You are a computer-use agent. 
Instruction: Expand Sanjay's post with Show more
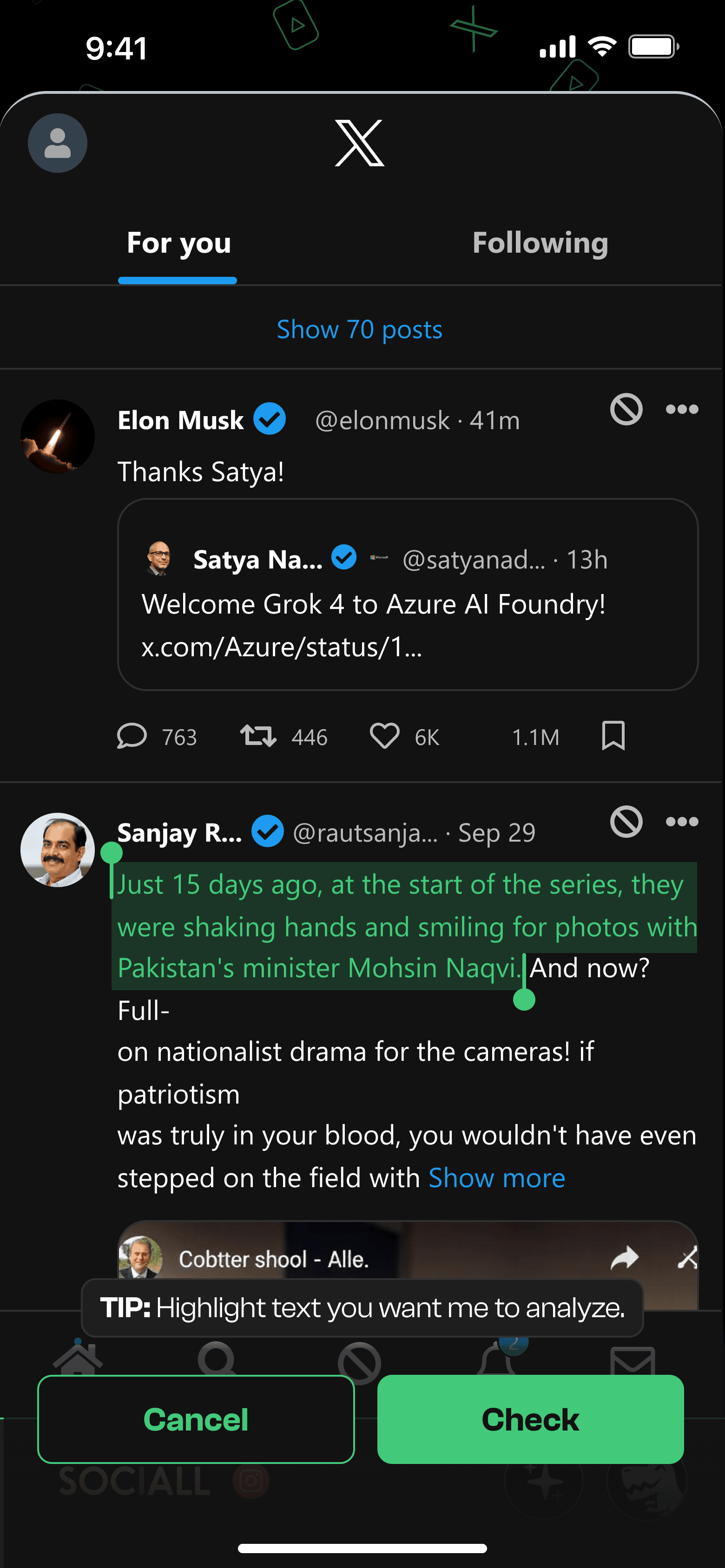[x=496, y=1178]
